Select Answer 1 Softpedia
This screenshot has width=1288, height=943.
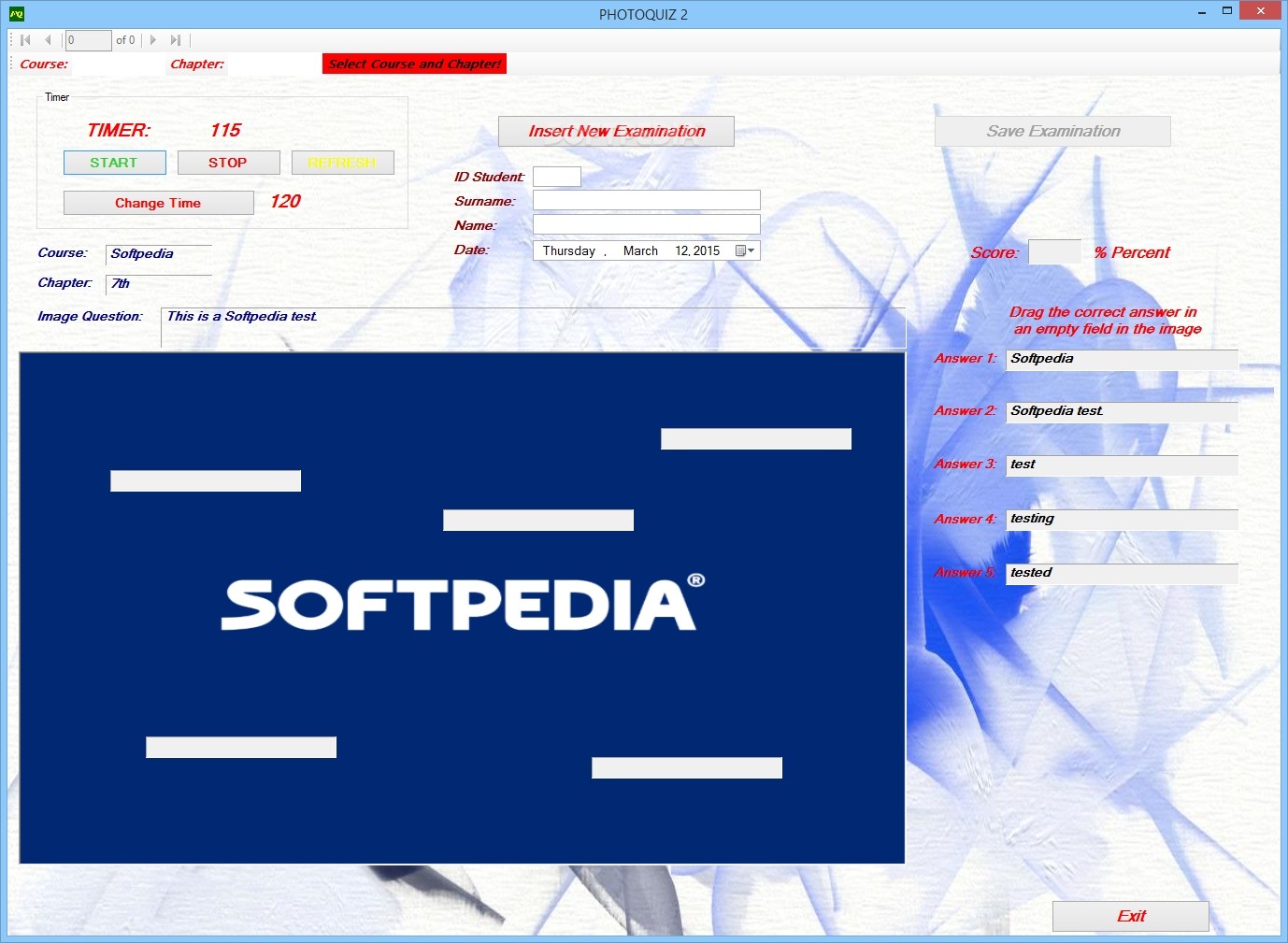(x=1122, y=360)
